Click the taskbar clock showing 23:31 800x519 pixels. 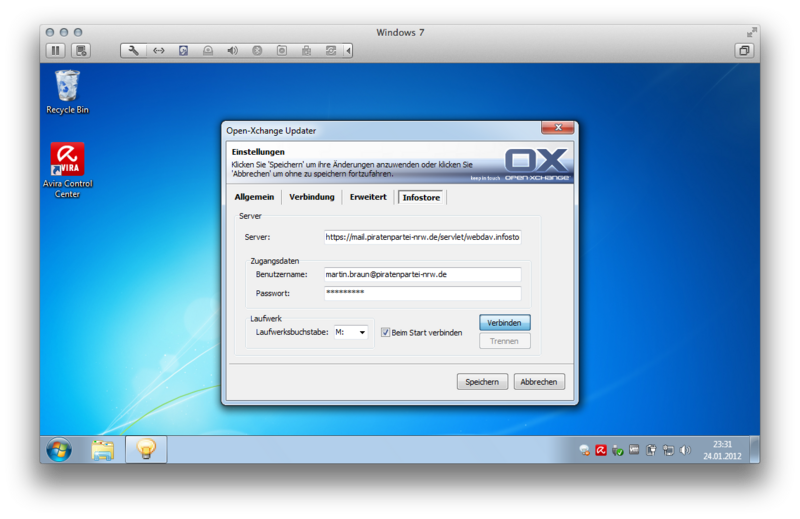[722, 450]
